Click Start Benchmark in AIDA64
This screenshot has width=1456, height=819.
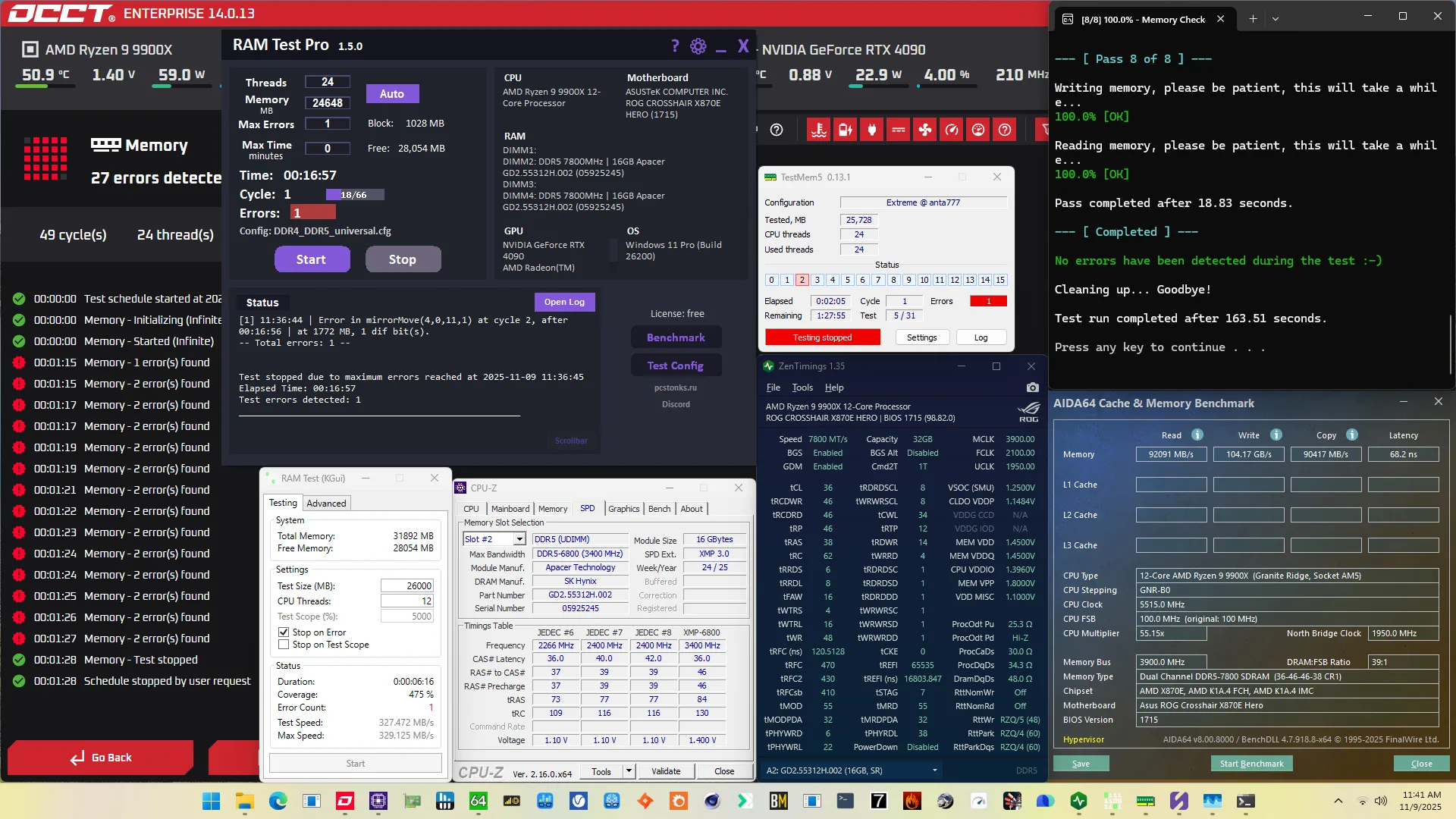(1251, 764)
